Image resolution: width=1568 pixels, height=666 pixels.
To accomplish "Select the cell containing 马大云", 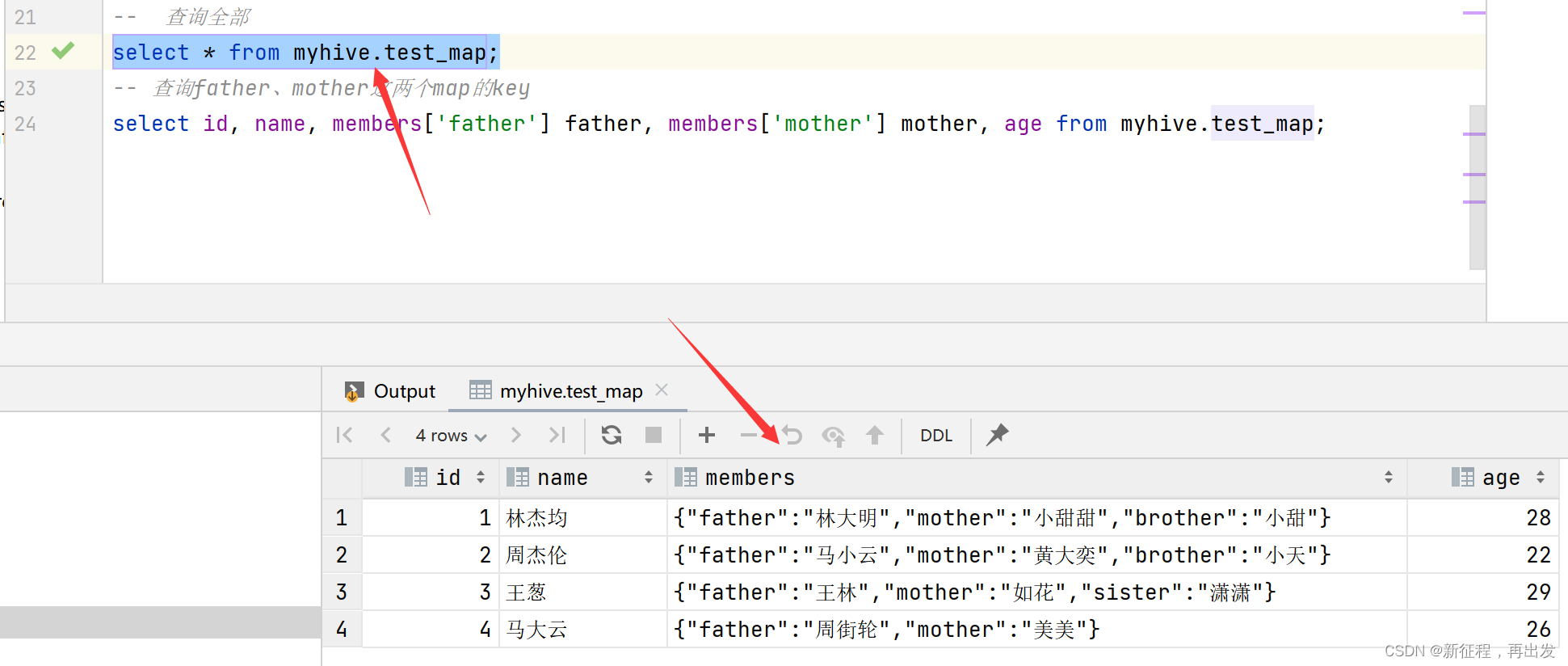I will (583, 629).
